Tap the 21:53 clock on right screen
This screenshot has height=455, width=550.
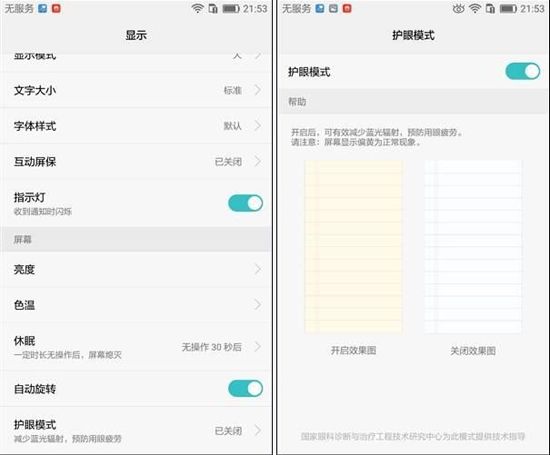[532, 8]
